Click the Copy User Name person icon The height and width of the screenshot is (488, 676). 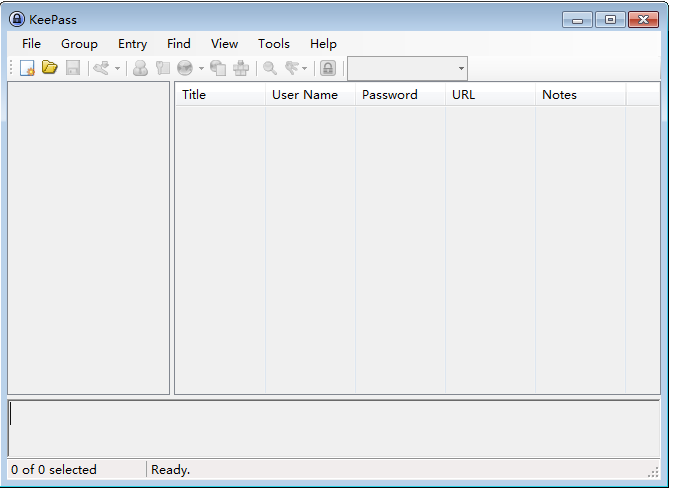[140, 68]
